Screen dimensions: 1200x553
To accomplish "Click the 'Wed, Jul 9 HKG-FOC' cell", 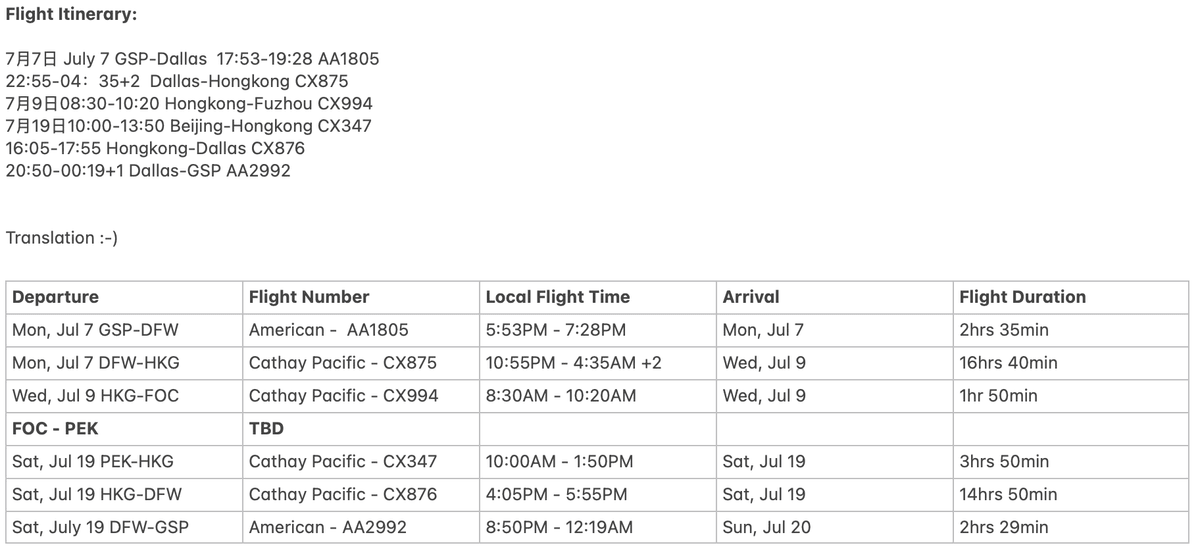I will pos(96,396).
